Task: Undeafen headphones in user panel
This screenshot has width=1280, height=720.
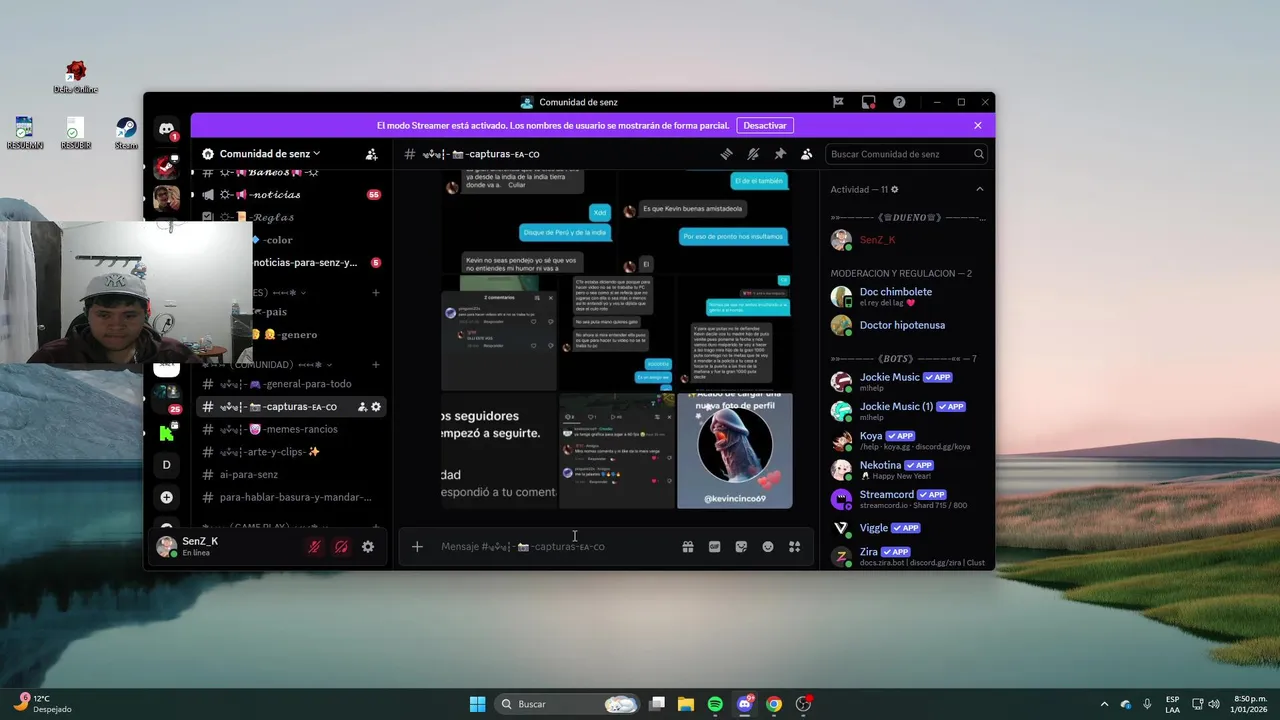Action: (341, 547)
